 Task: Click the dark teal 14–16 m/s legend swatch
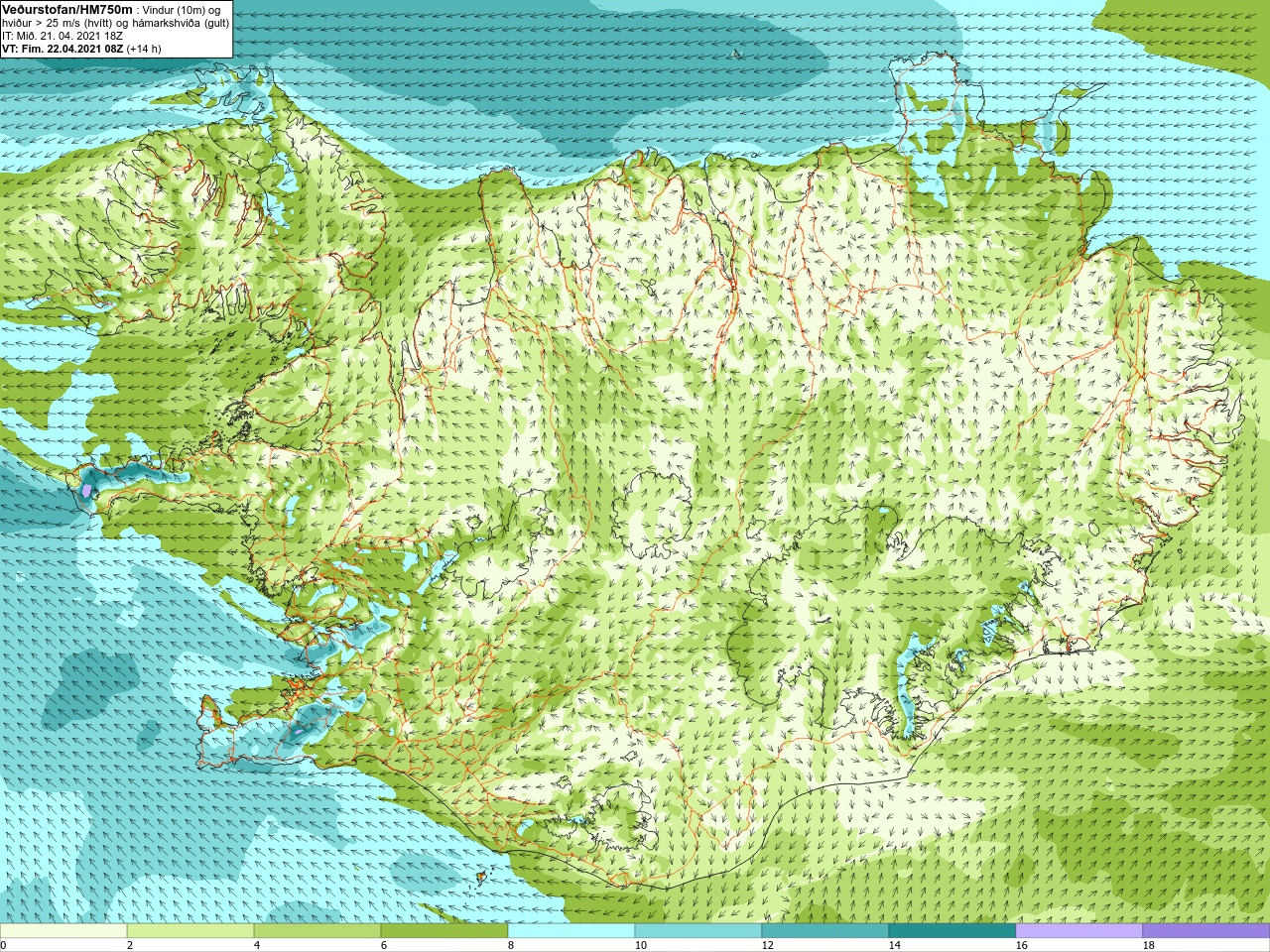pyautogui.click(x=952, y=931)
